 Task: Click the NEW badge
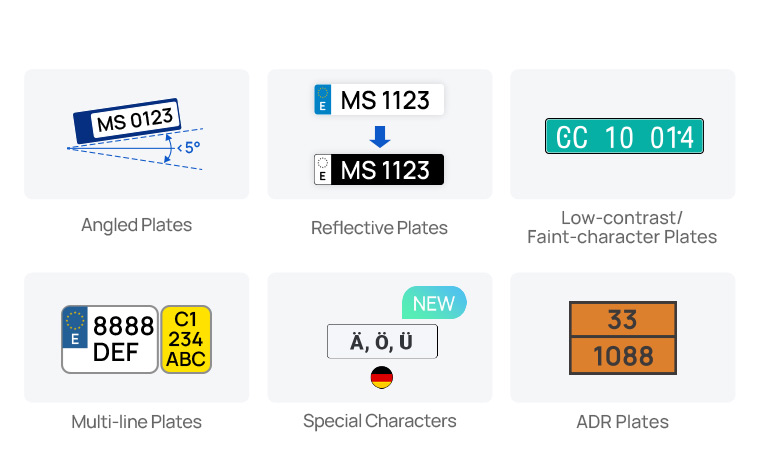(x=433, y=303)
